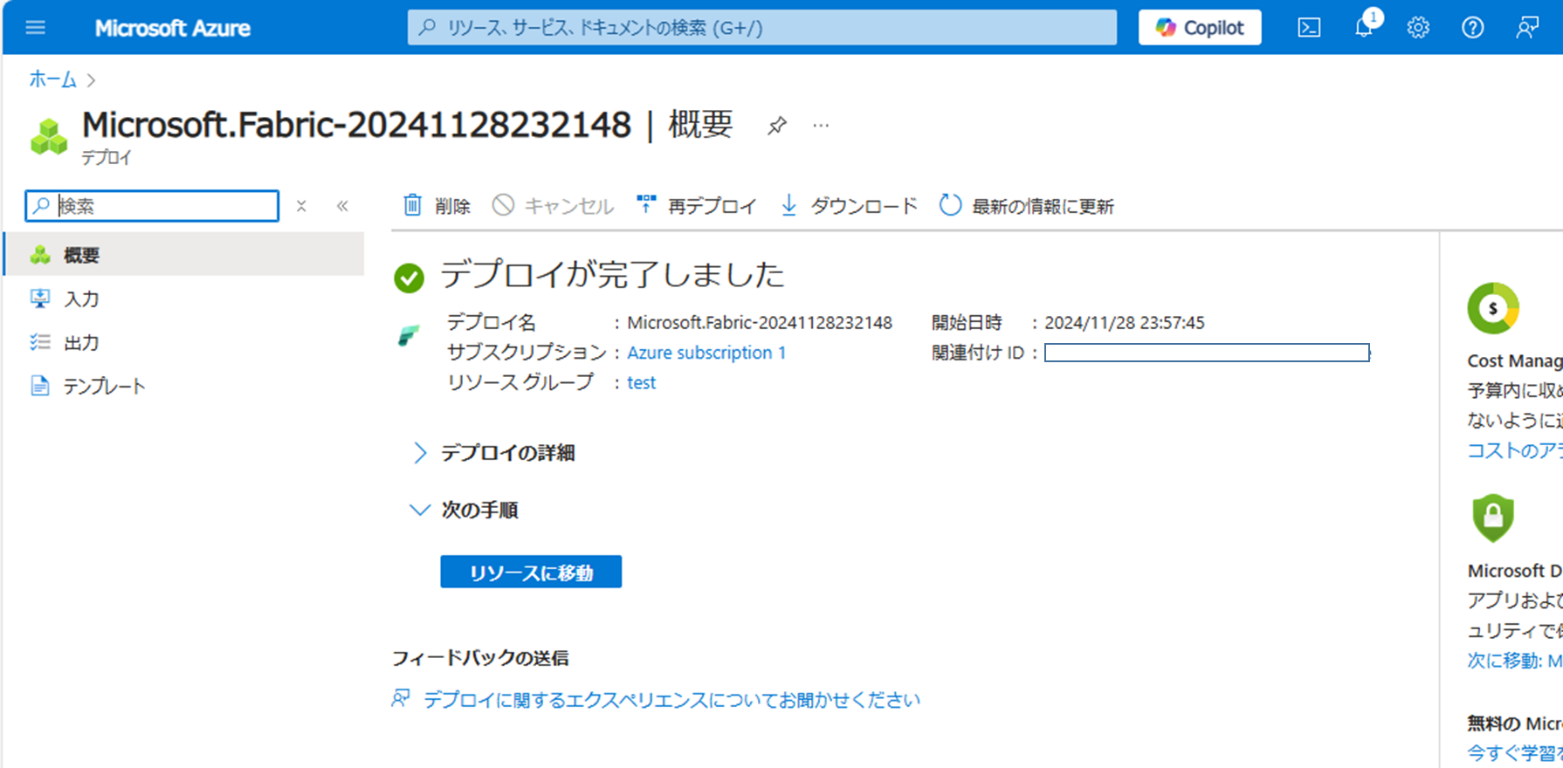Clear the sidebar search with X

click(x=301, y=206)
